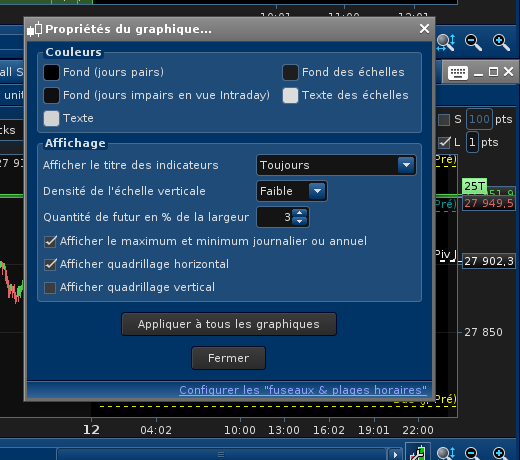Click the green 25T label on price axis
520x460 pixels.
[474, 186]
